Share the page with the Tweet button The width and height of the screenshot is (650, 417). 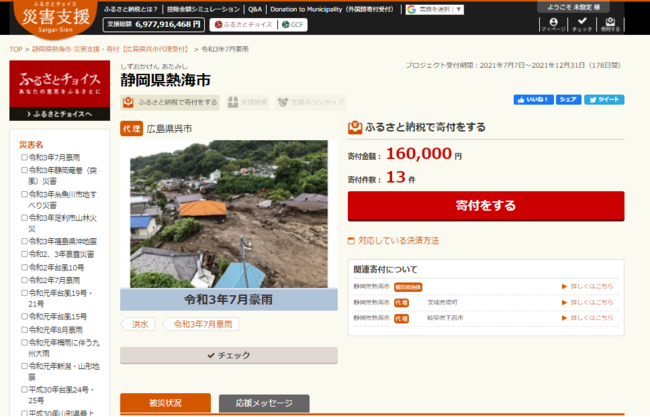pyautogui.click(x=604, y=100)
